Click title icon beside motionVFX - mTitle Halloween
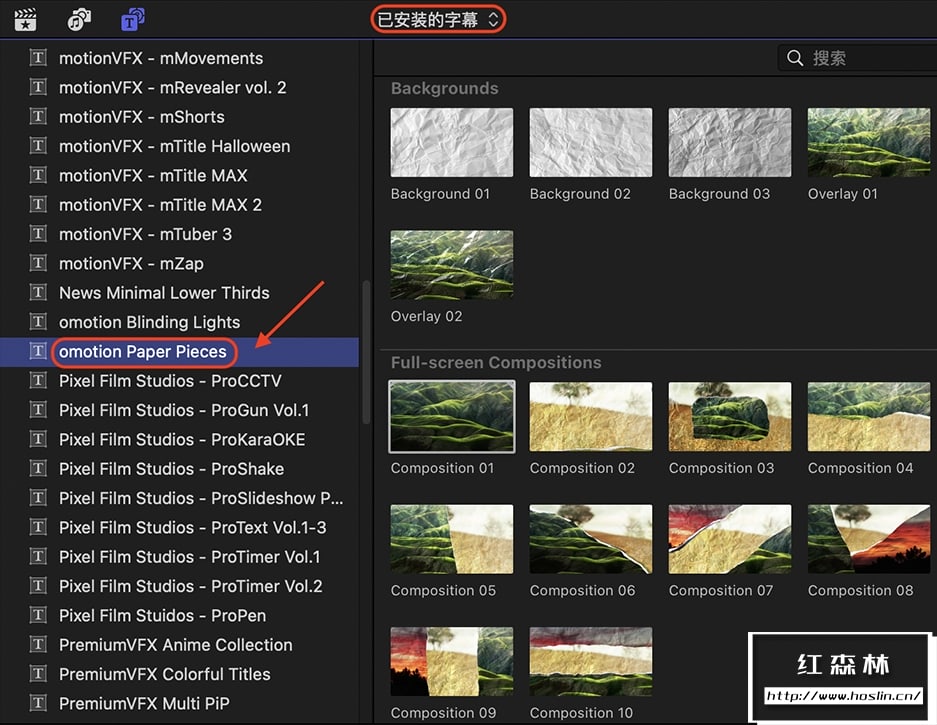The width and height of the screenshot is (937, 725). coord(38,146)
